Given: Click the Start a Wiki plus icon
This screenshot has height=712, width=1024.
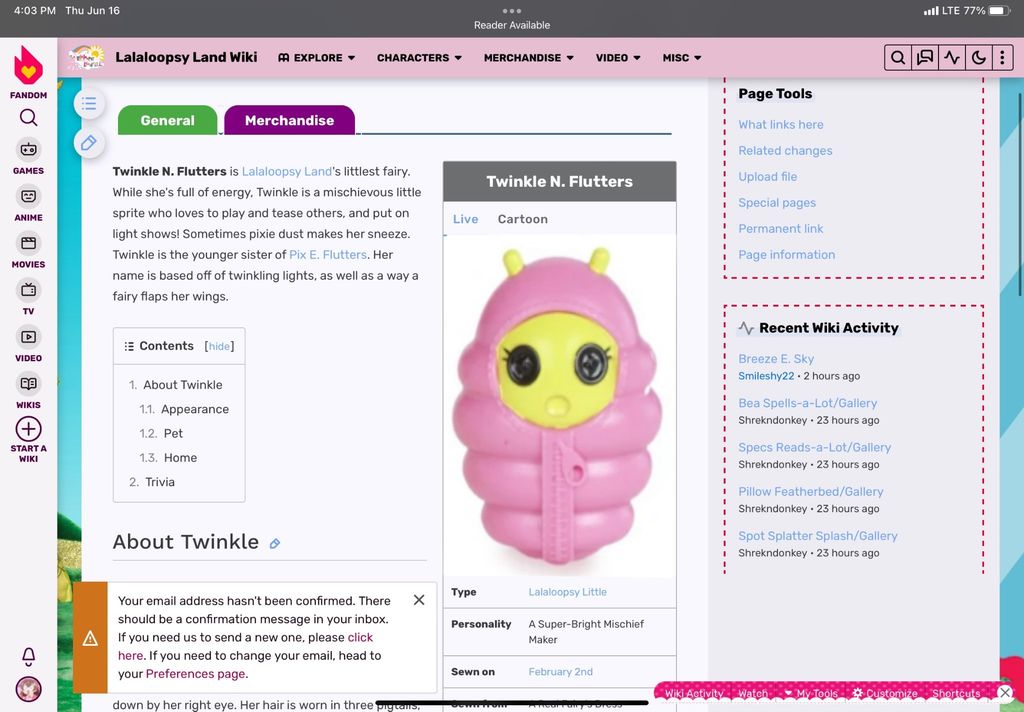Looking at the screenshot, I should (x=29, y=429).
